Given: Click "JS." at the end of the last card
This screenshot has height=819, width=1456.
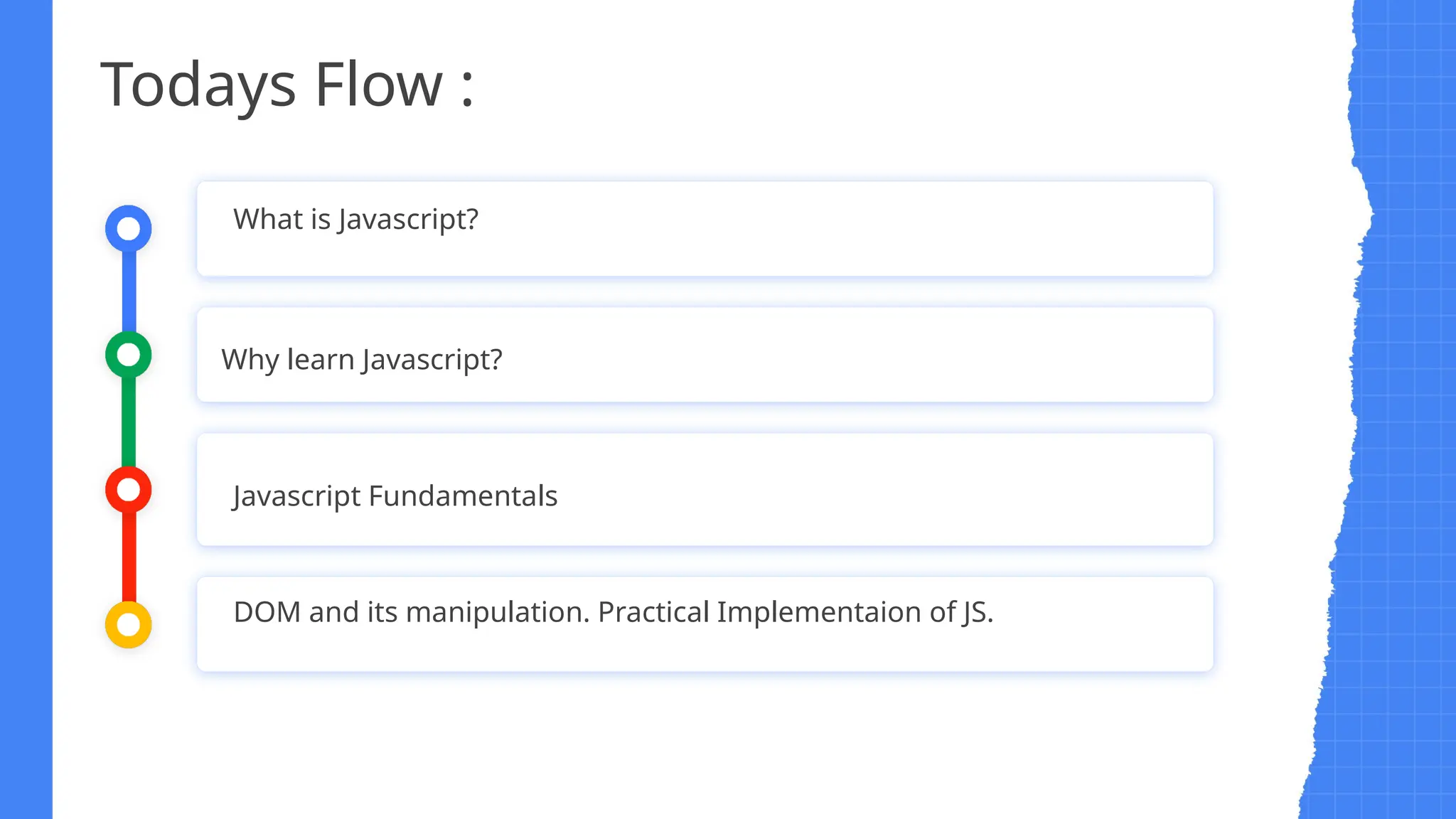Looking at the screenshot, I should [978, 612].
